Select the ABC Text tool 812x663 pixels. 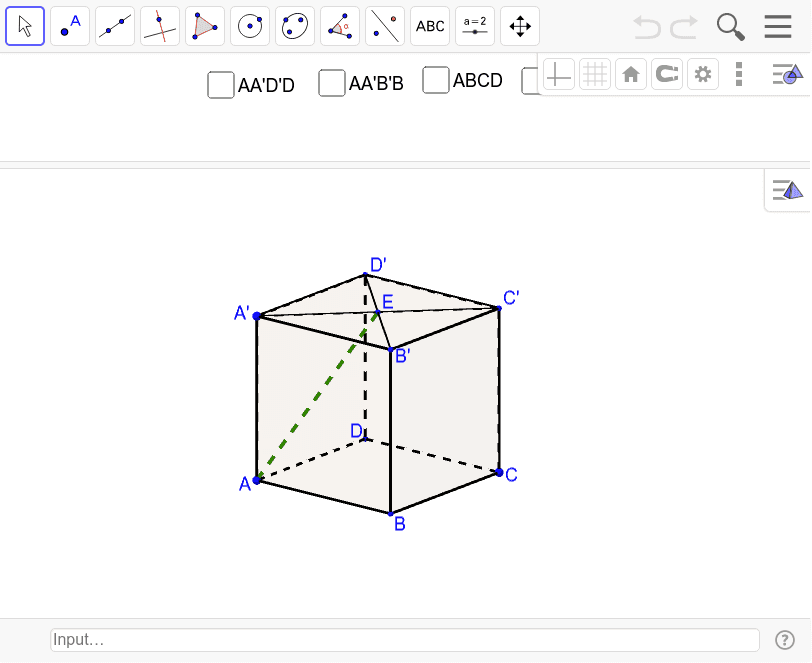430,26
